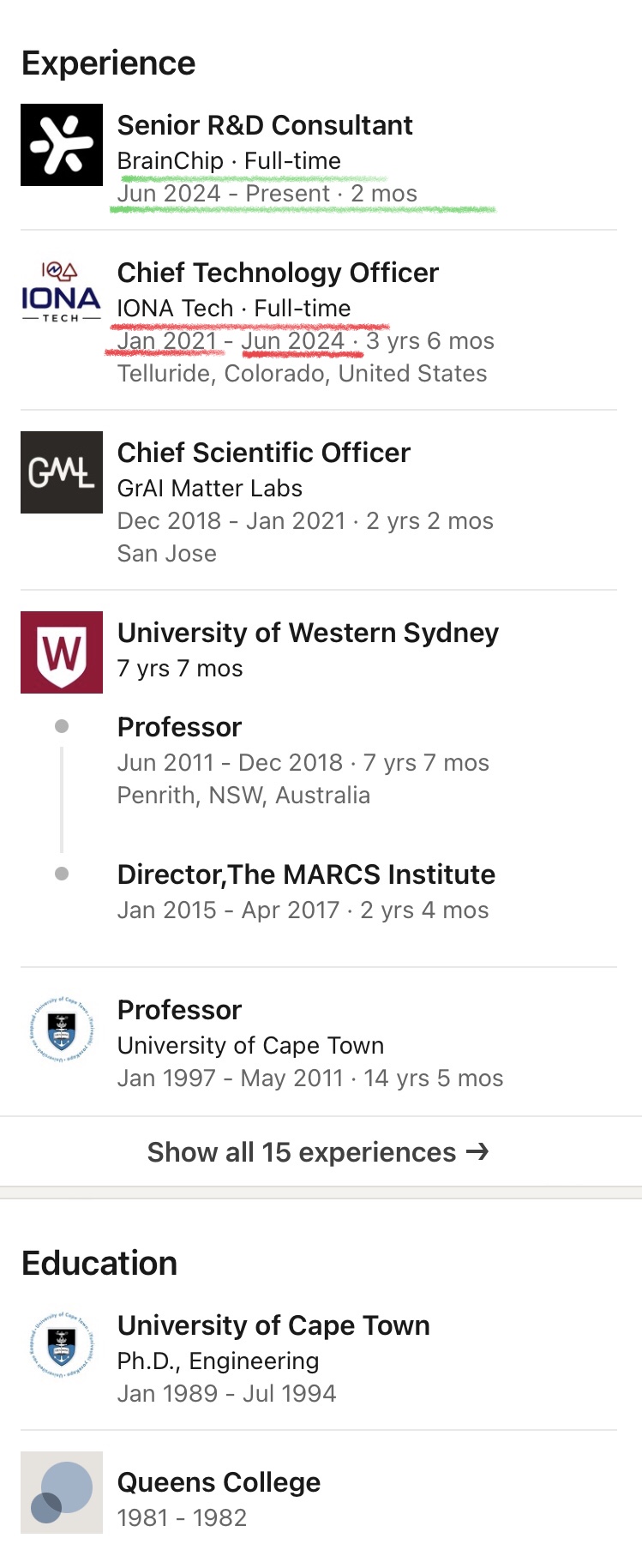This screenshot has height=1568, width=642.
Task: Select the Queens College education entry
Action: pos(219,1482)
